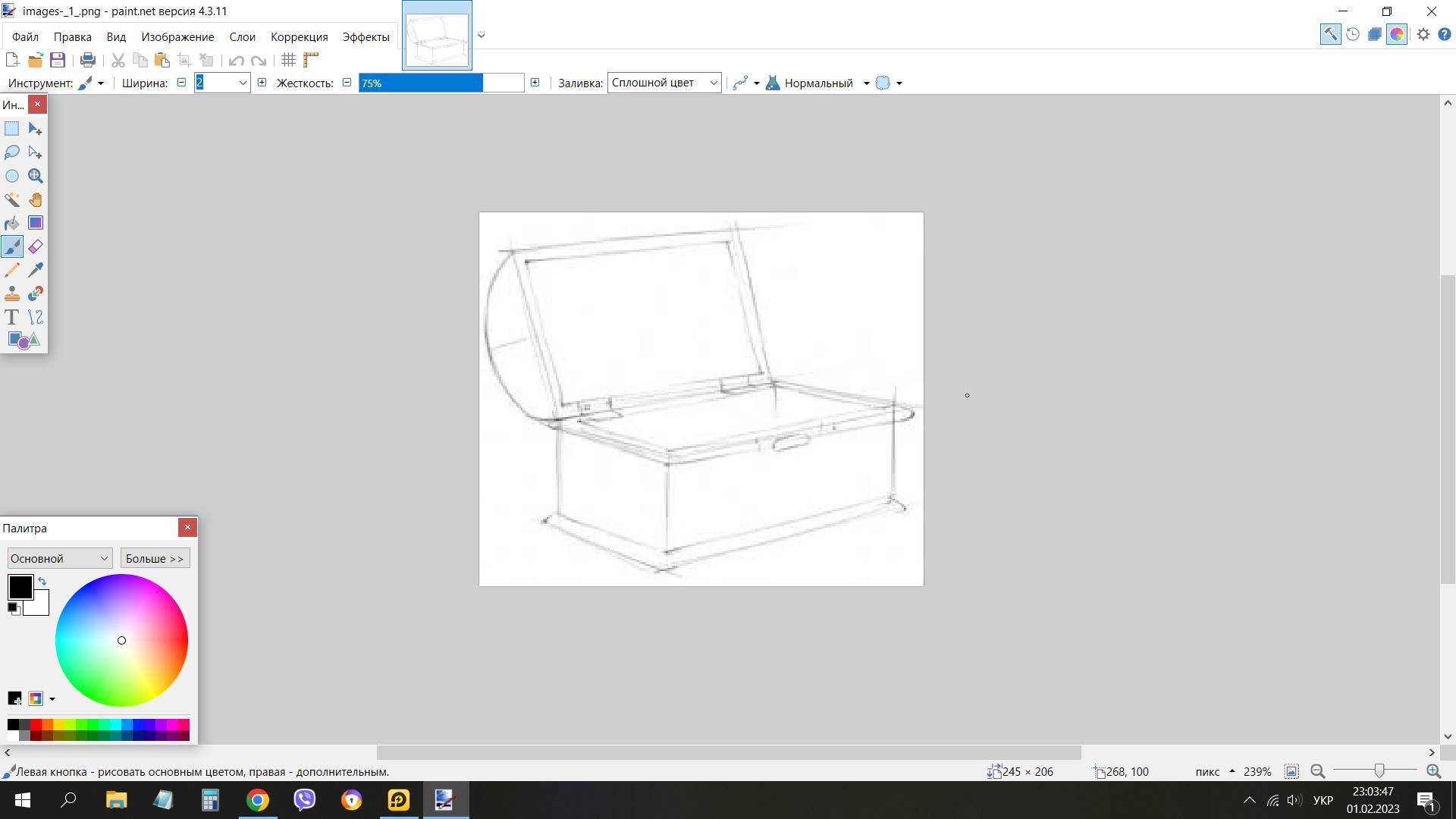This screenshot has width=1456, height=819.
Task: Toggle pixel grid display
Action: point(288,60)
